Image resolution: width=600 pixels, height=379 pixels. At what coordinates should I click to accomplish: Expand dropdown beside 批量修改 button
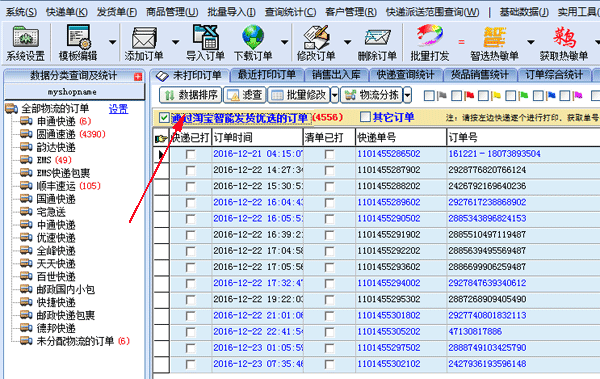(x=334, y=95)
